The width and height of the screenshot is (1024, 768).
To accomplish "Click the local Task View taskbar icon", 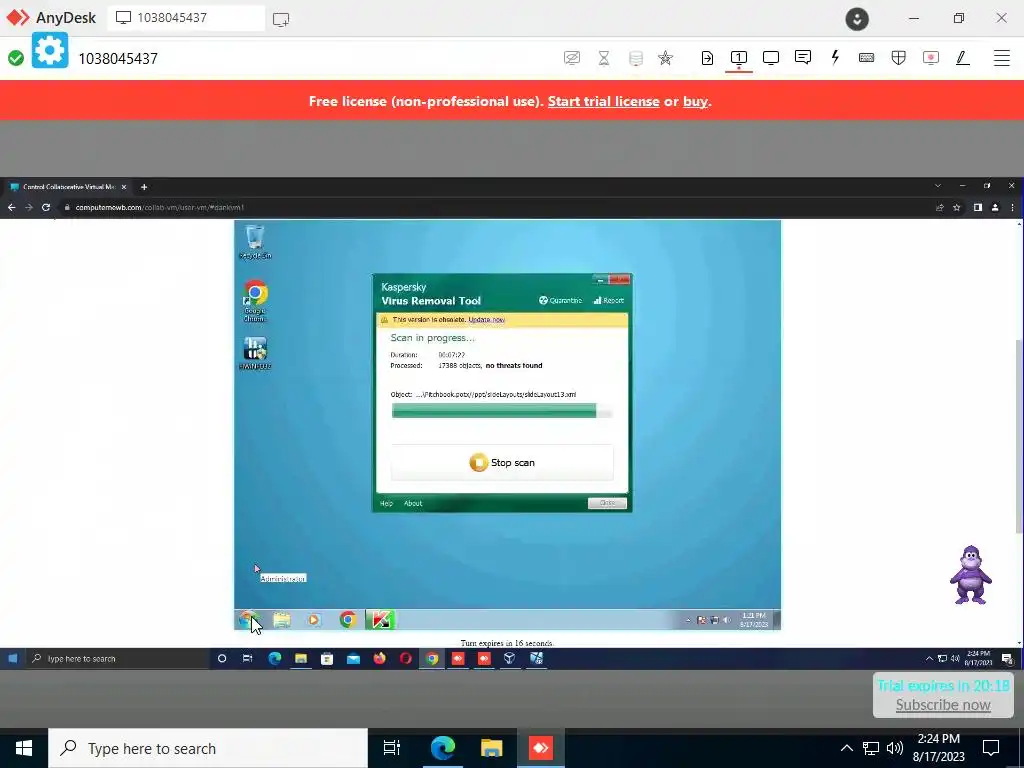I will pyautogui.click(x=392, y=748).
